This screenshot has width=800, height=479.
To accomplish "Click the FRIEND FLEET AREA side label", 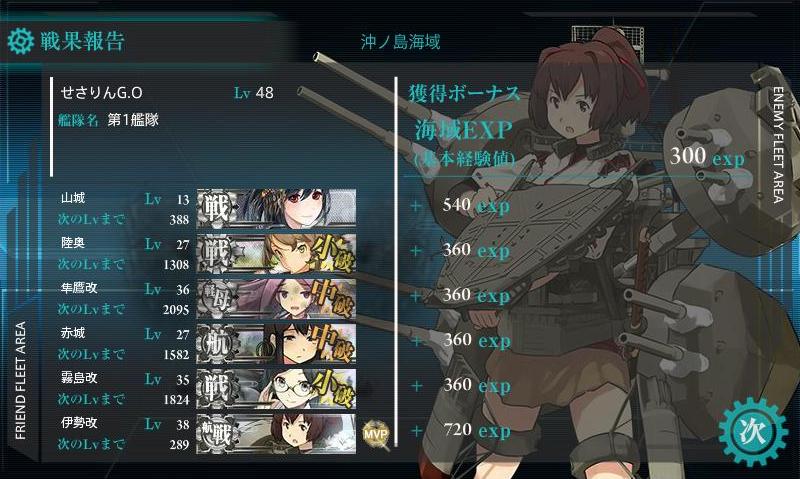I will coord(20,381).
